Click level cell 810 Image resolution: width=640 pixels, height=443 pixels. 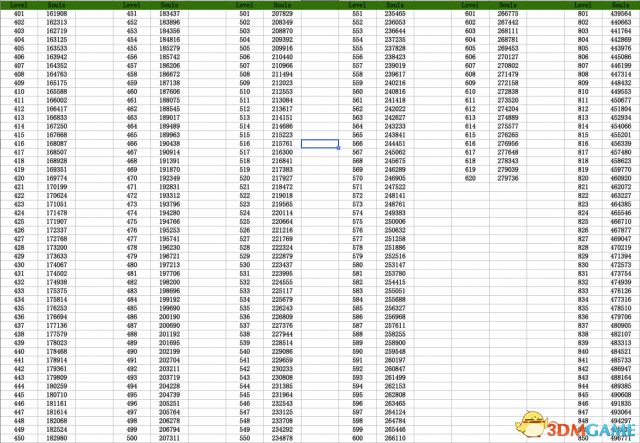pos(583,92)
